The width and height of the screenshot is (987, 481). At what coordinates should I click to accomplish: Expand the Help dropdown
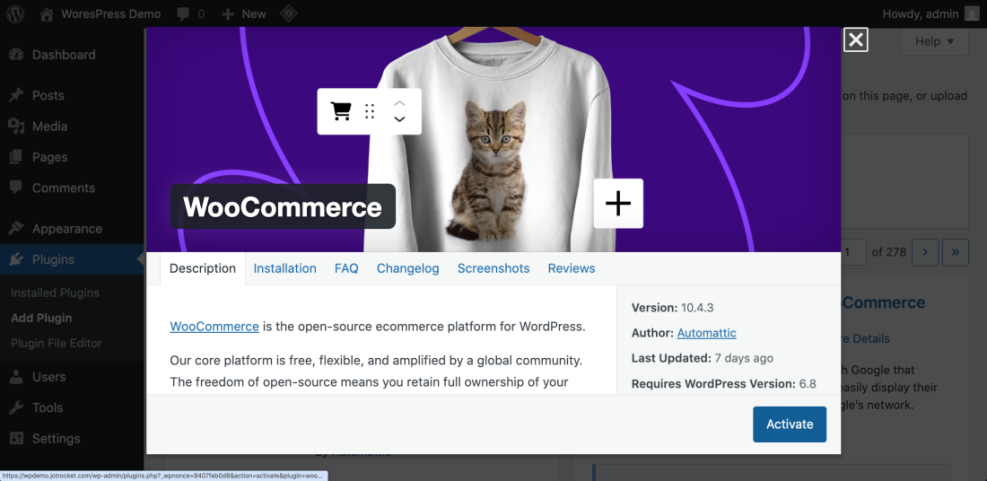click(x=934, y=42)
